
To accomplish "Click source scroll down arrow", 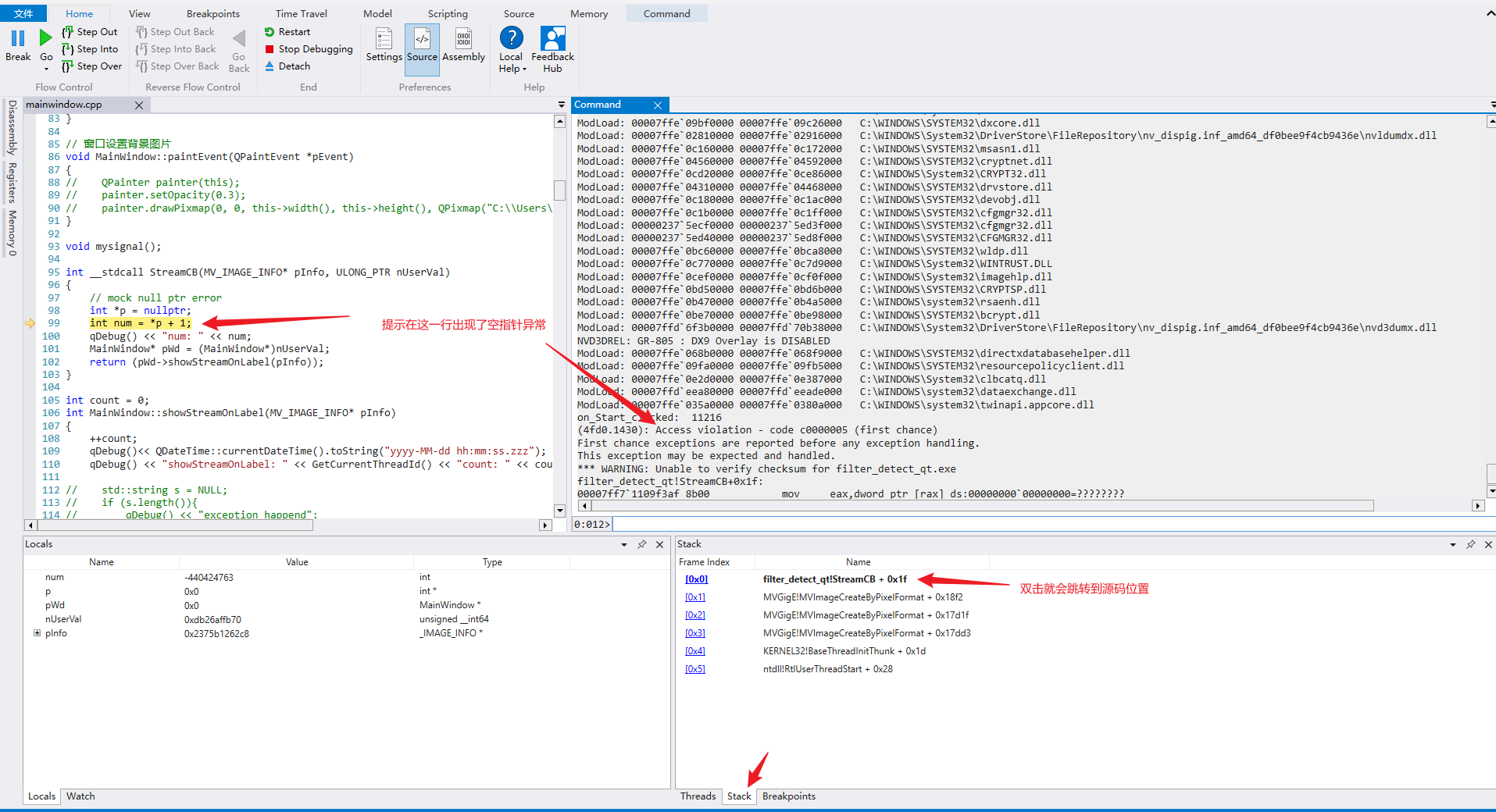I will click(559, 511).
